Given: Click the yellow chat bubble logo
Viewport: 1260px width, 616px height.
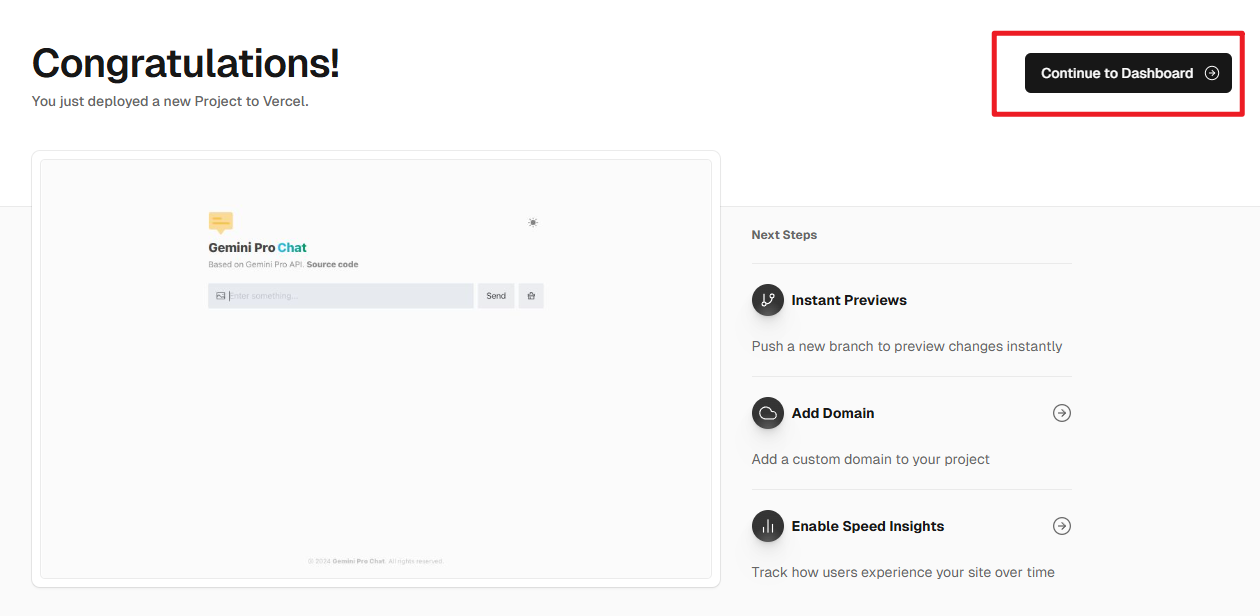Looking at the screenshot, I should tap(221, 222).
